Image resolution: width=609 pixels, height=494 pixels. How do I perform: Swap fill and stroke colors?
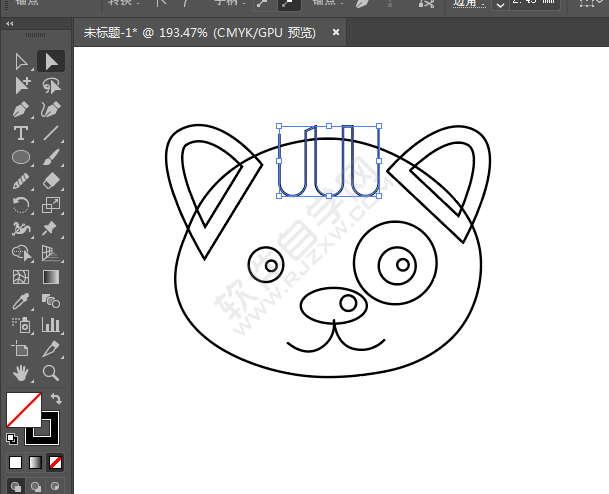[56, 399]
